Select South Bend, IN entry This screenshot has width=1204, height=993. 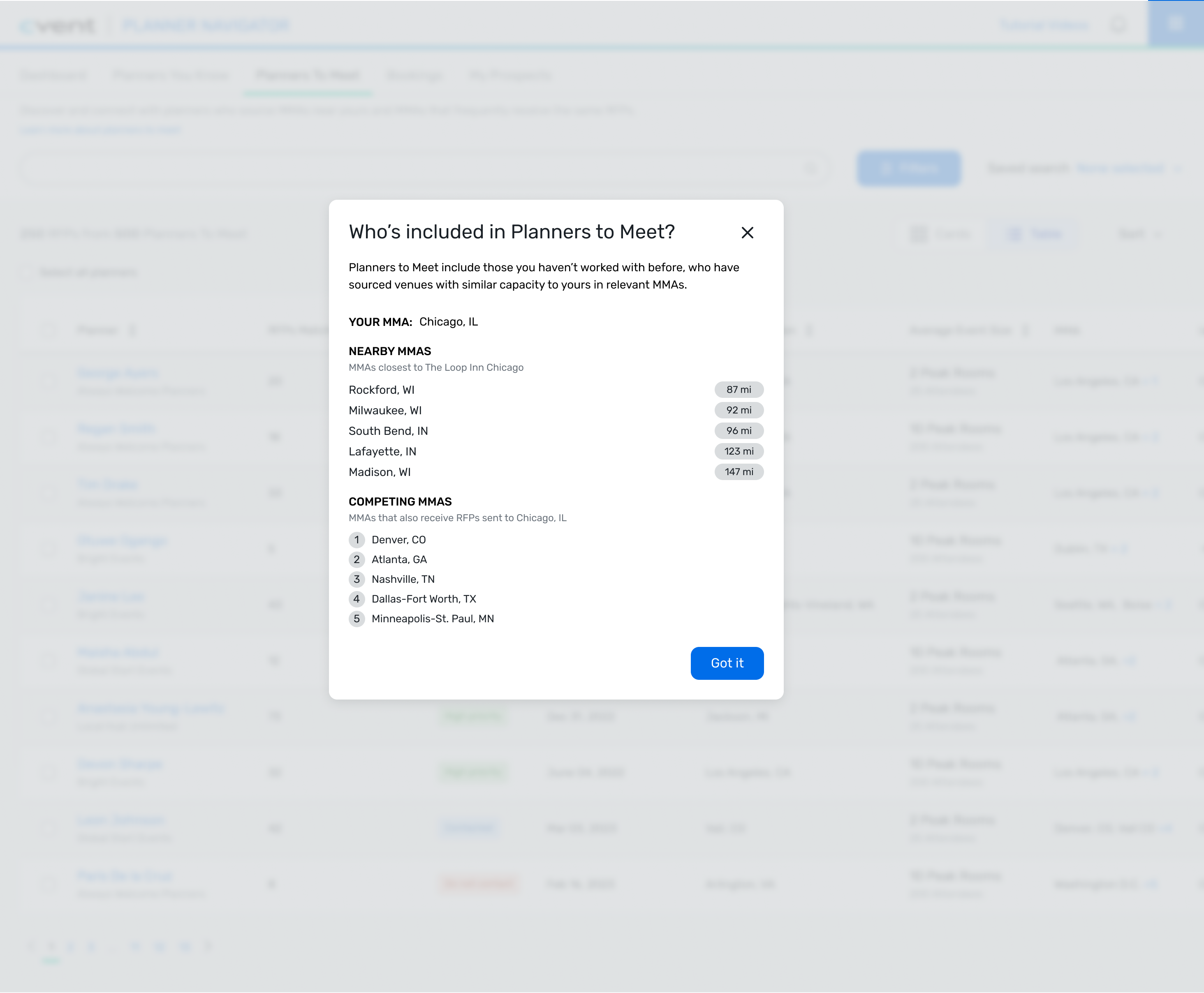[388, 431]
